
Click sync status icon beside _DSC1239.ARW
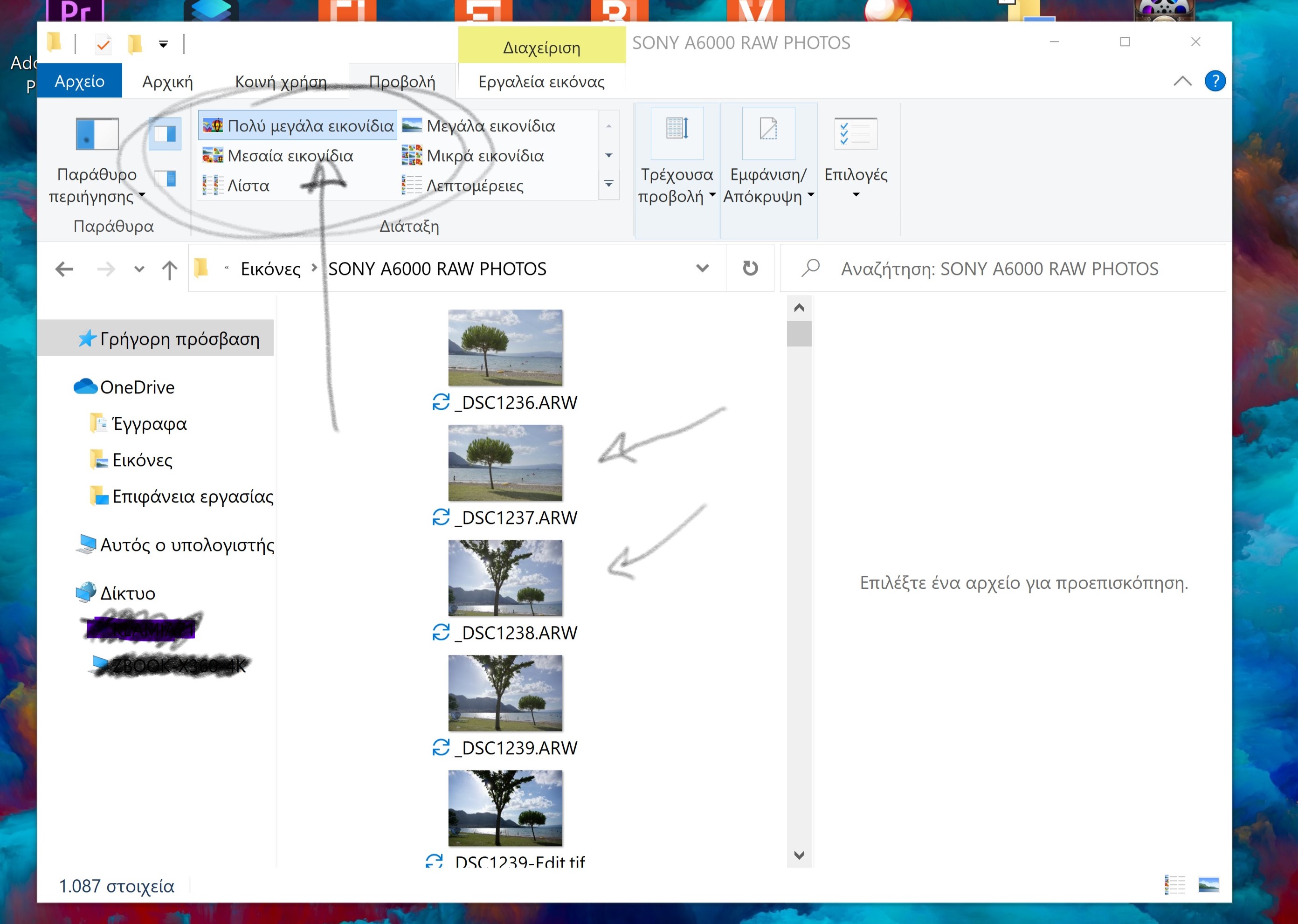[x=441, y=748]
